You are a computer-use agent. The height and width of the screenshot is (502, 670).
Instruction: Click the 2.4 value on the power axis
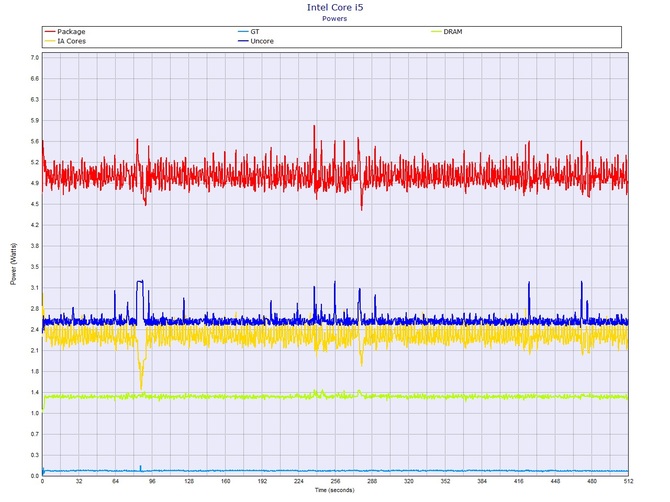click(x=35, y=330)
